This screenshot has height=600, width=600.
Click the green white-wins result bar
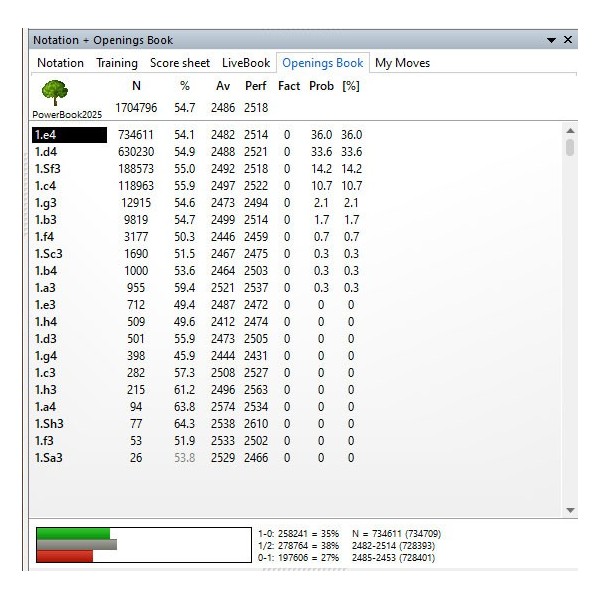point(73,533)
